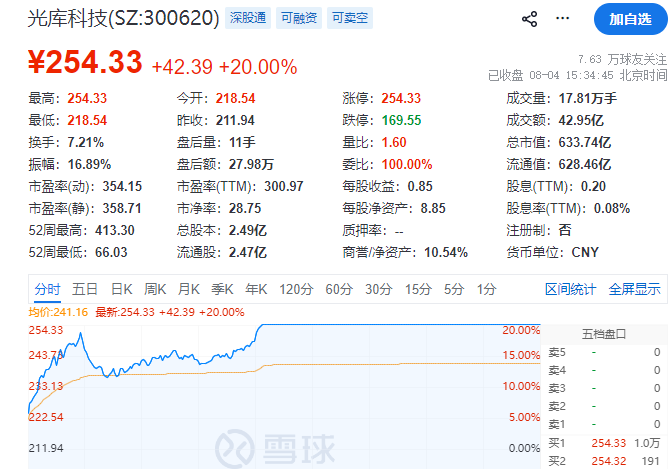The width and height of the screenshot is (672, 469).
Task: Click the 量比 value 1.60
Action: click(394, 142)
